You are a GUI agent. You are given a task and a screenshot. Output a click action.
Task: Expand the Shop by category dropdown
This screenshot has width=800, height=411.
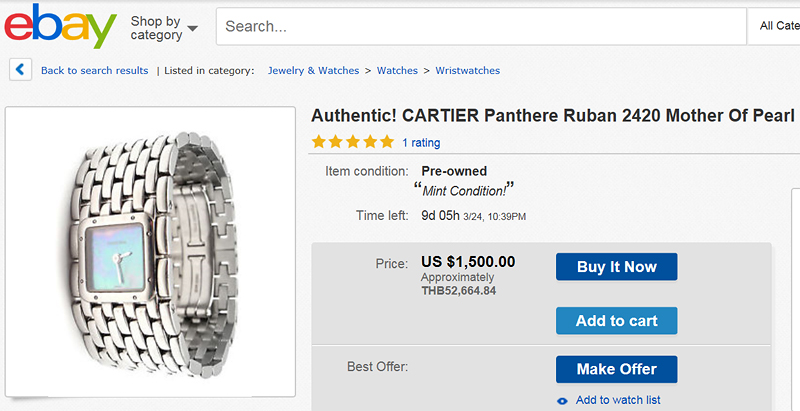[x=163, y=28]
